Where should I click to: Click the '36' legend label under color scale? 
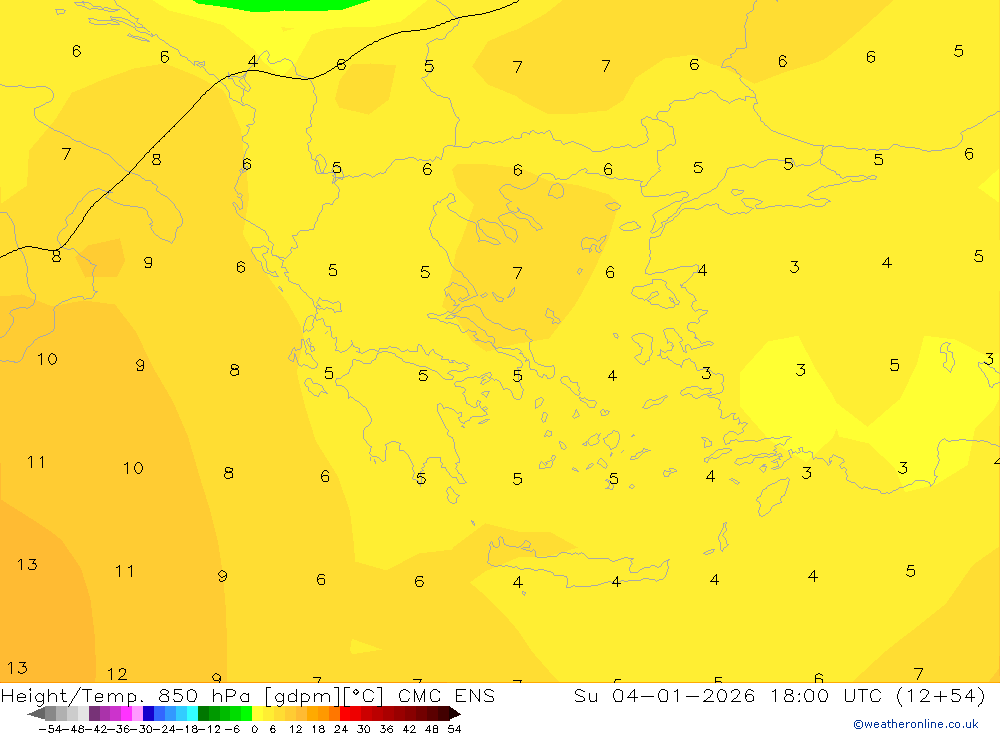(x=386, y=729)
